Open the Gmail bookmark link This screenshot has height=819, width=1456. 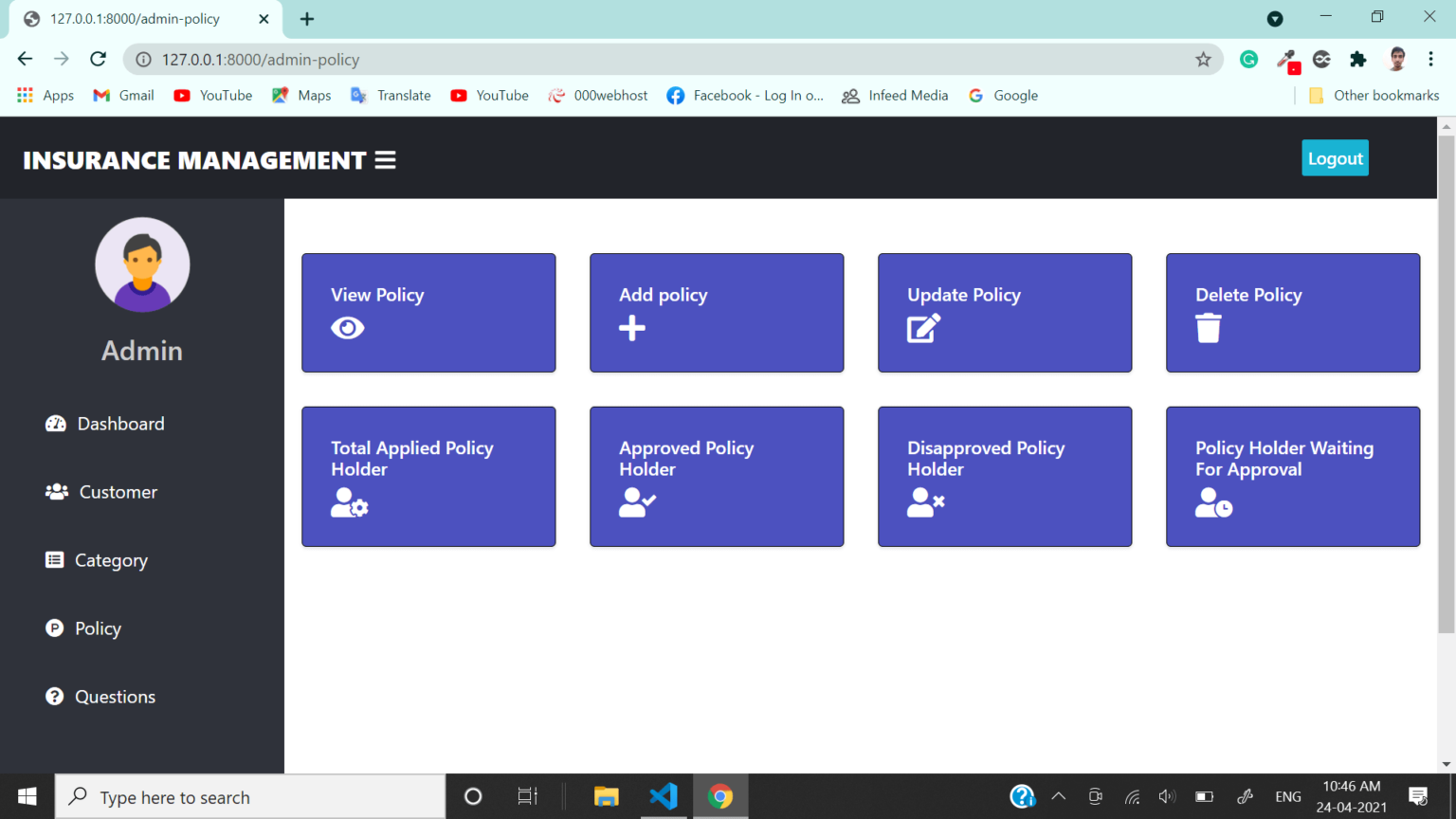click(122, 95)
